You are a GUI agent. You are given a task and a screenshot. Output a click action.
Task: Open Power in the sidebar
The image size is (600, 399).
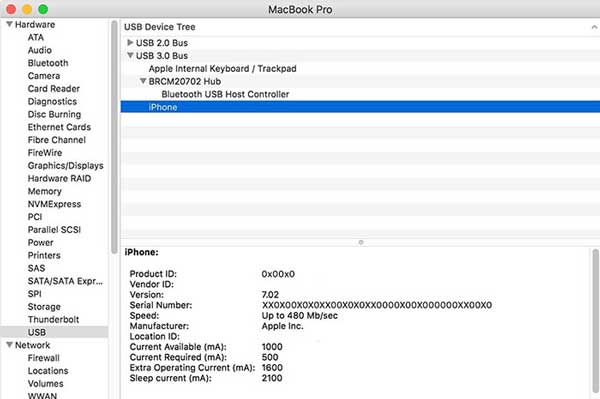click(x=41, y=243)
